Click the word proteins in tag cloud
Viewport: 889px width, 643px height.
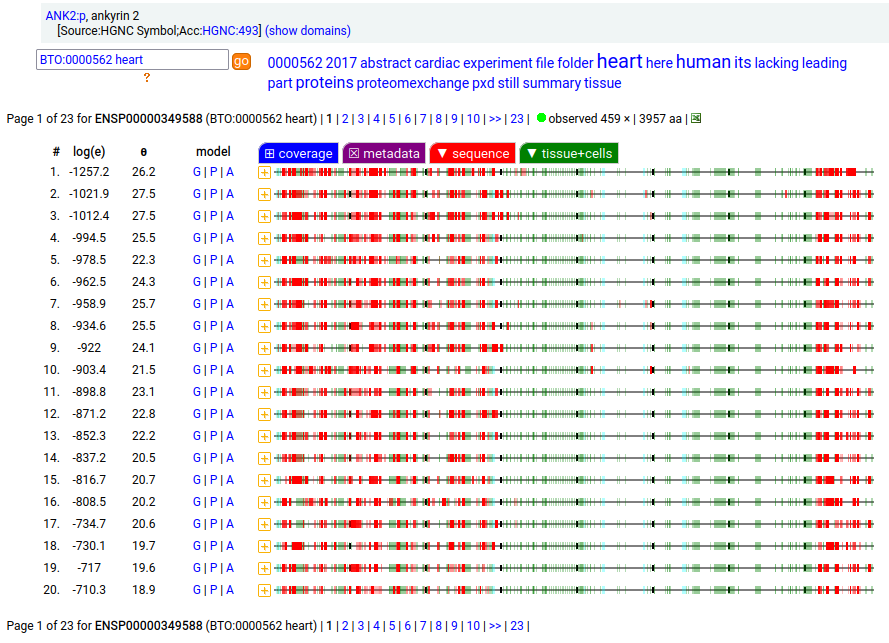point(324,83)
